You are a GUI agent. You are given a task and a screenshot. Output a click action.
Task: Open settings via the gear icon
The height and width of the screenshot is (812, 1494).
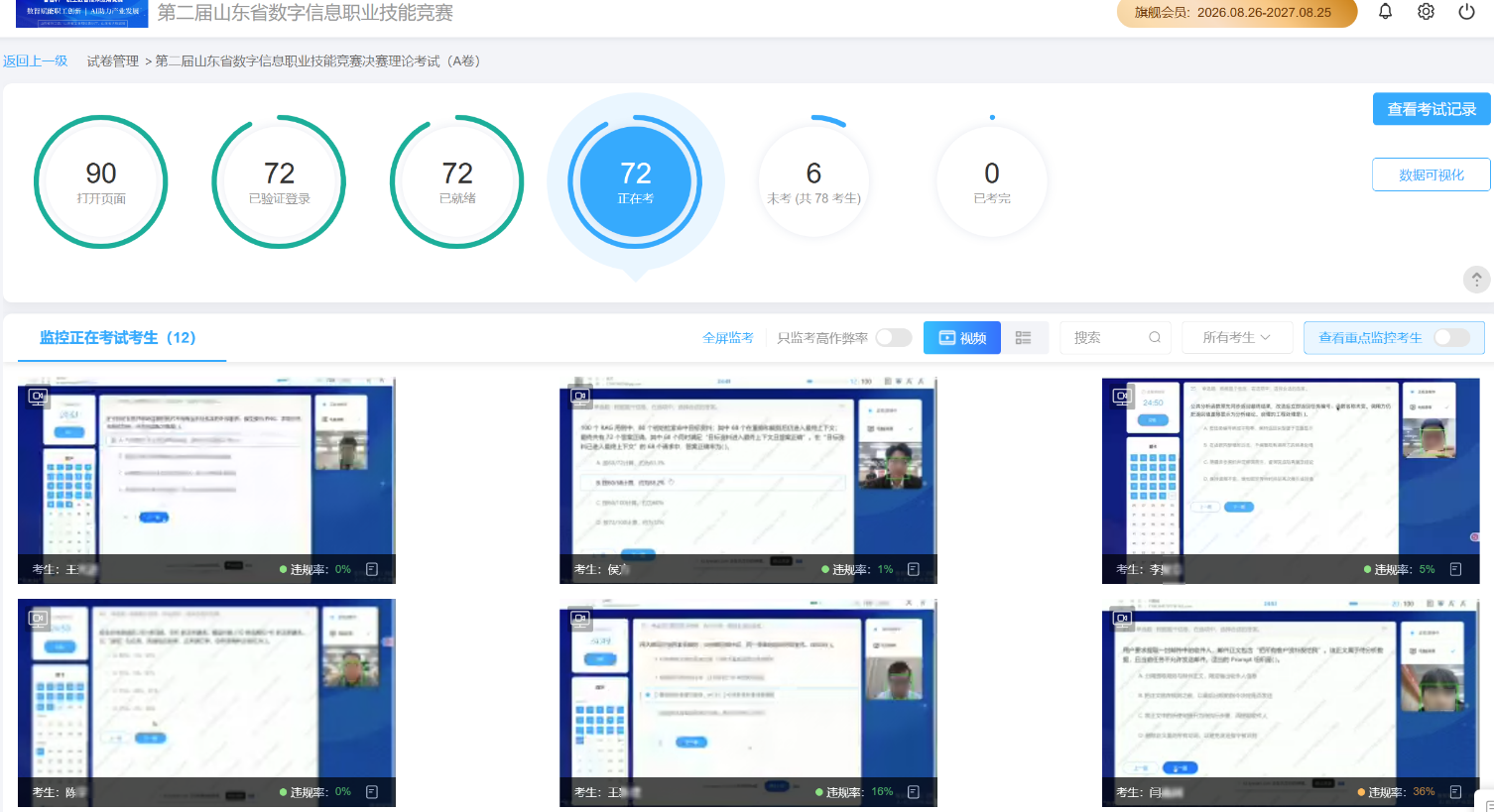(1426, 12)
